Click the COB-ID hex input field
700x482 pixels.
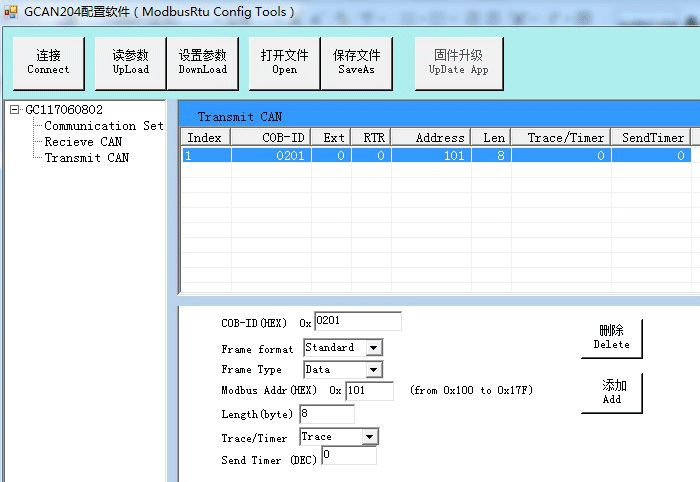(x=357, y=321)
